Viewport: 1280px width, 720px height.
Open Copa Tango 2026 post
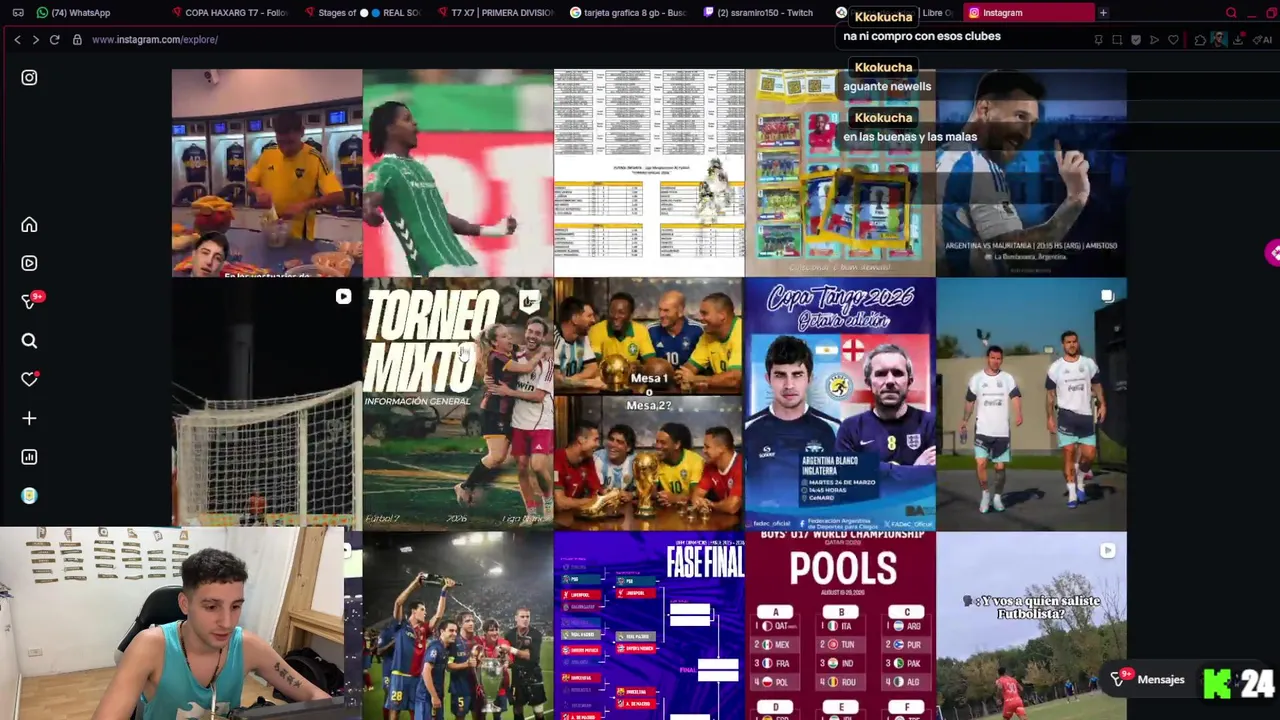(x=840, y=403)
